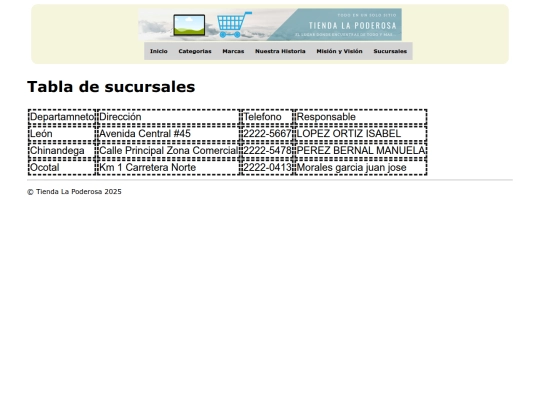Open the Inicio menu item
The image size is (540, 405).
[x=158, y=51]
